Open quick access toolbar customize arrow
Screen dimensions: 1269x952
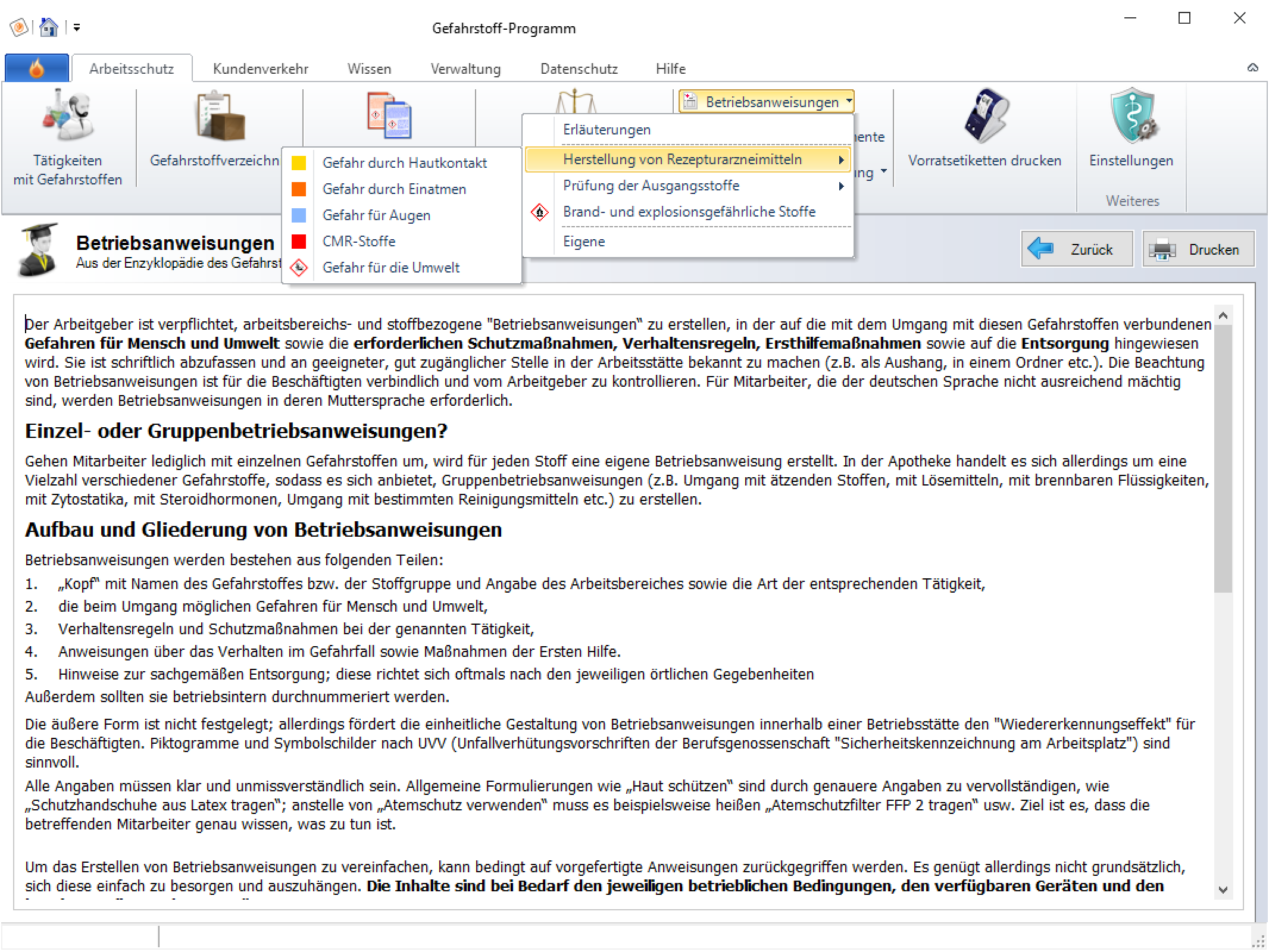pyautogui.click(x=77, y=27)
